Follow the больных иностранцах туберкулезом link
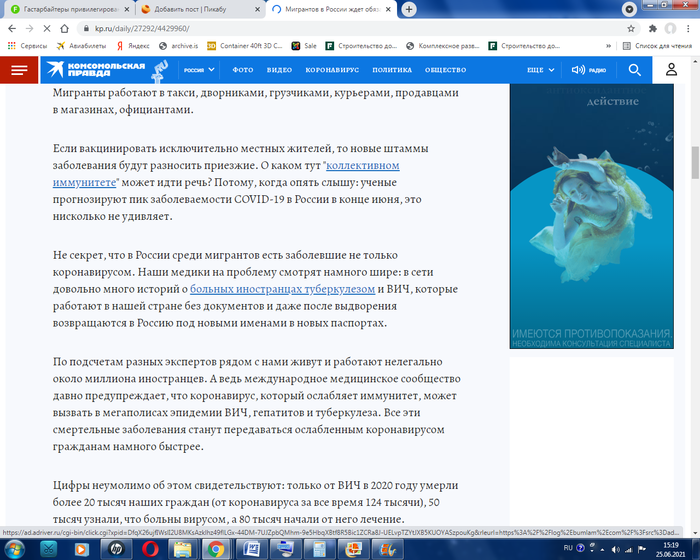 283,289
